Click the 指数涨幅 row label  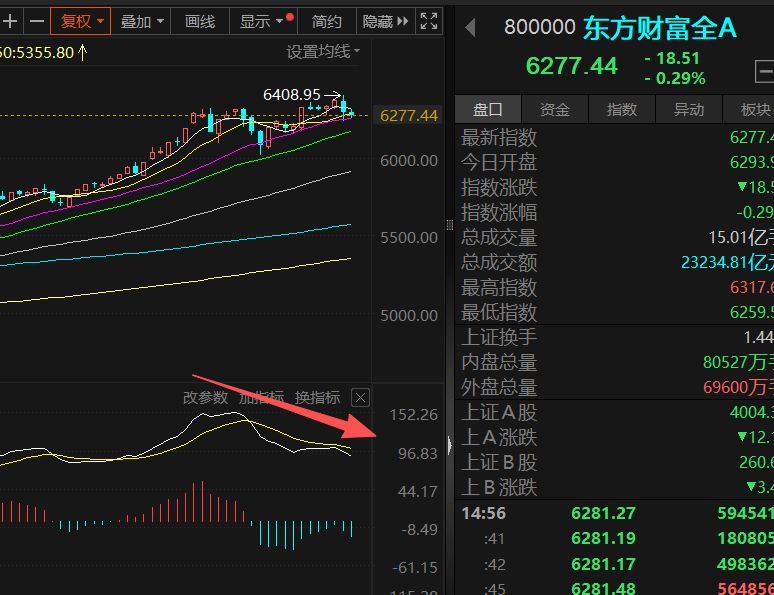click(x=499, y=212)
